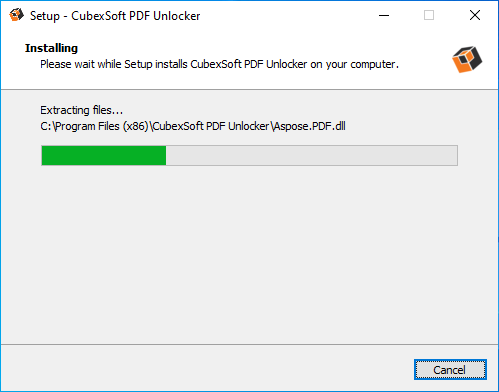
Task: Click the unfilled gray part of progress bar
Action: [312, 155]
